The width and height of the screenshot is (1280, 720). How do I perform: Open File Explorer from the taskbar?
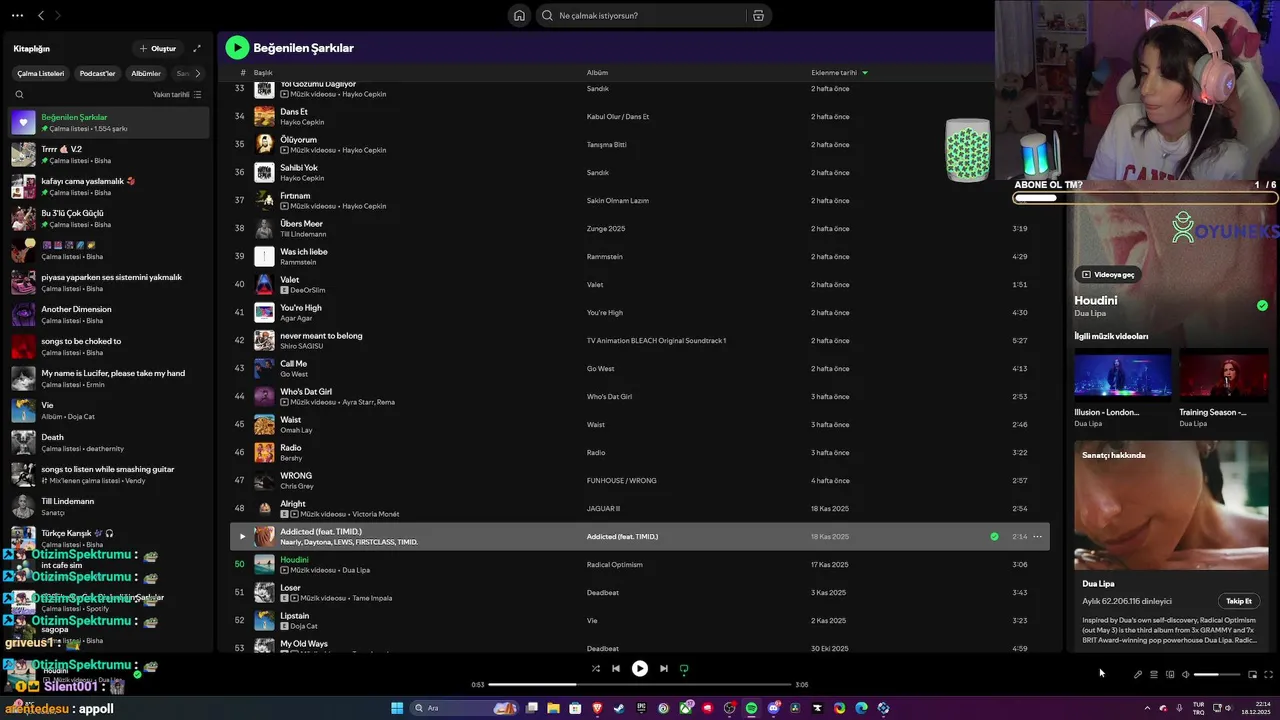coord(553,708)
